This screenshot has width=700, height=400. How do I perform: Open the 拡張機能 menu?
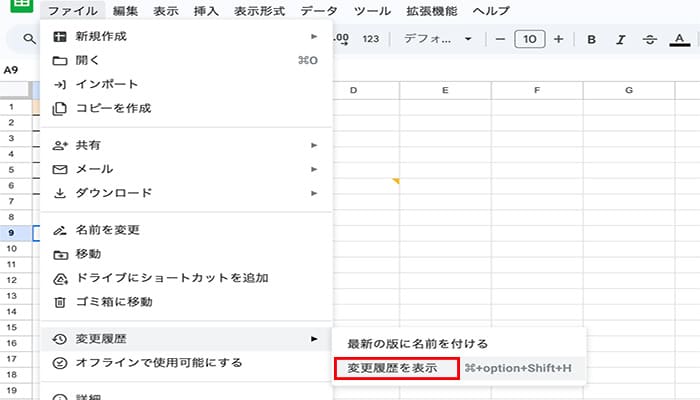(x=432, y=11)
